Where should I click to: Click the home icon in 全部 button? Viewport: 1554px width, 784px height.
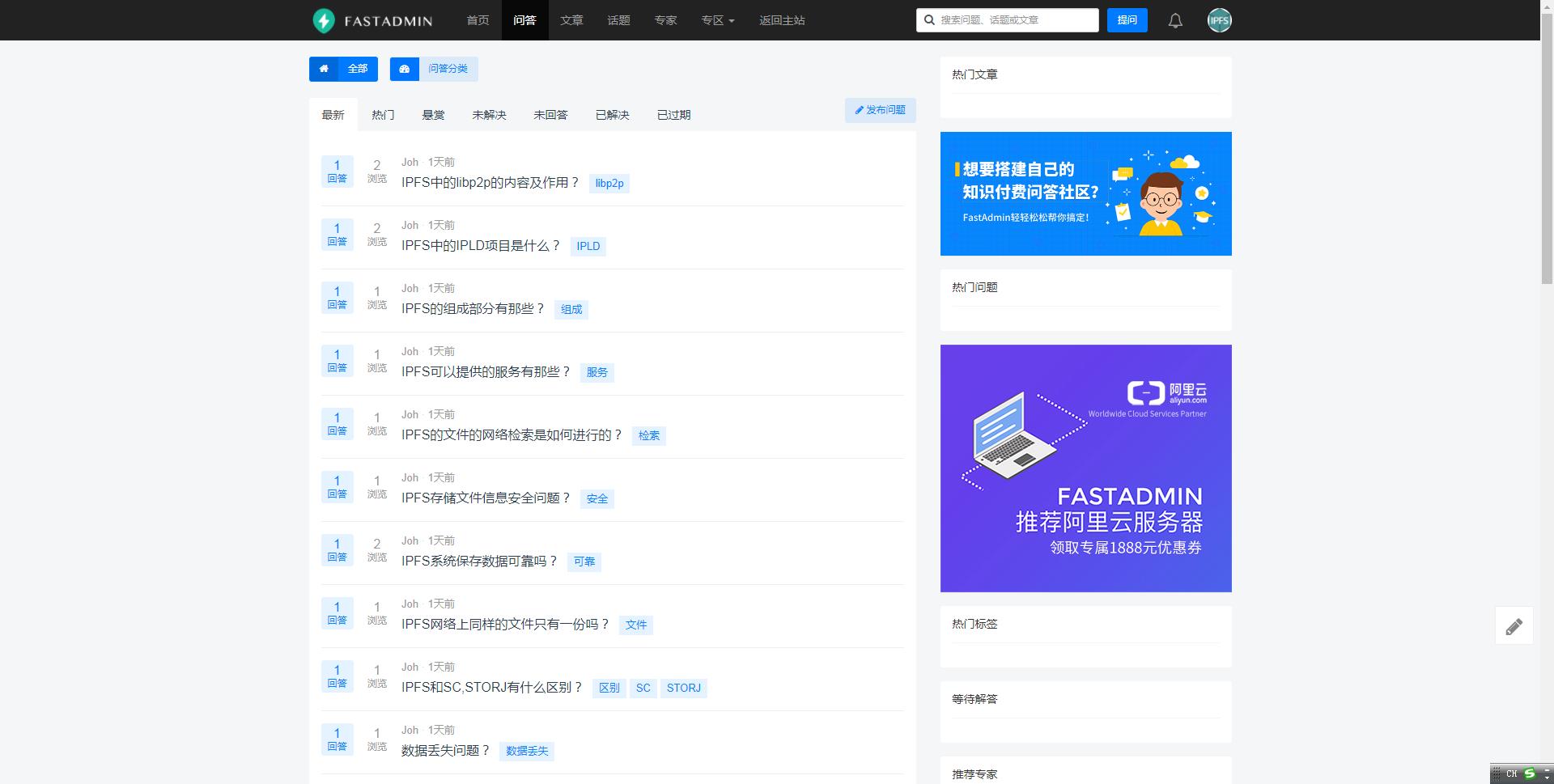point(324,69)
